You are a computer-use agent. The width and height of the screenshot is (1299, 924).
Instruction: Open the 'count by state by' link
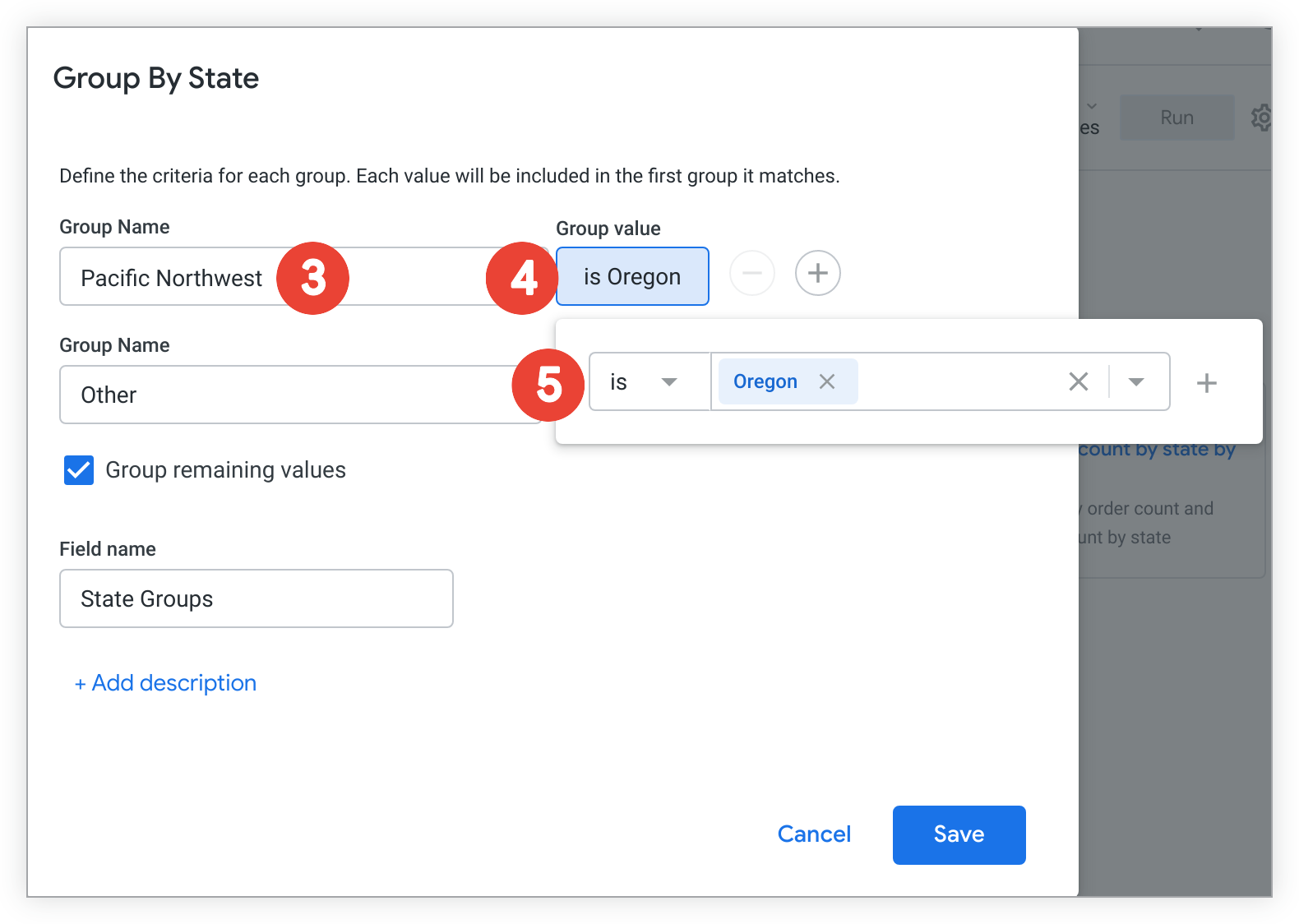click(x=1157, y=450)
